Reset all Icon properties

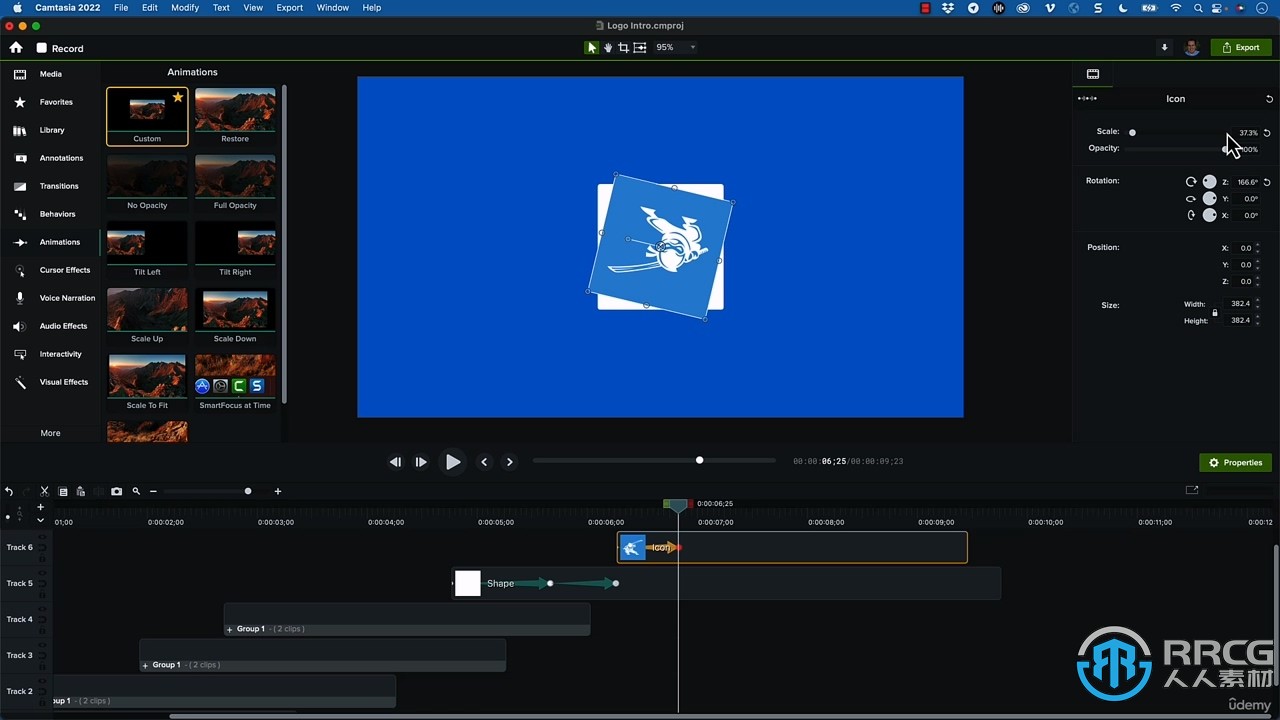pos(1269,99)
